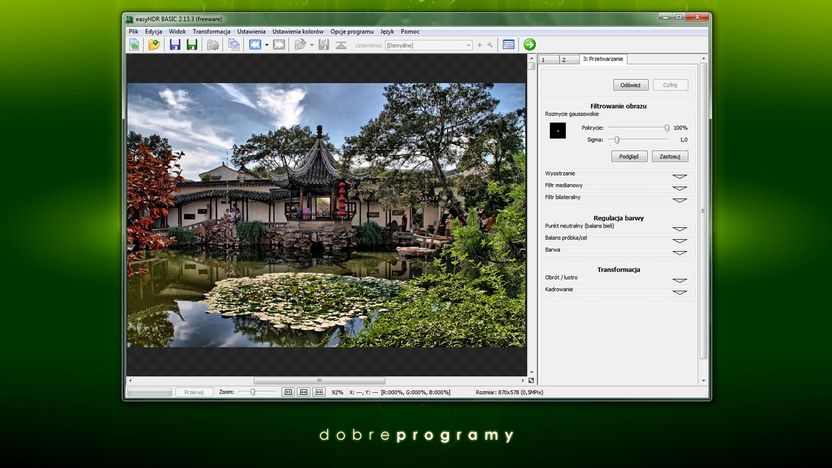Open the Widok menu
The image size is (832, 468).
(177, 31)
